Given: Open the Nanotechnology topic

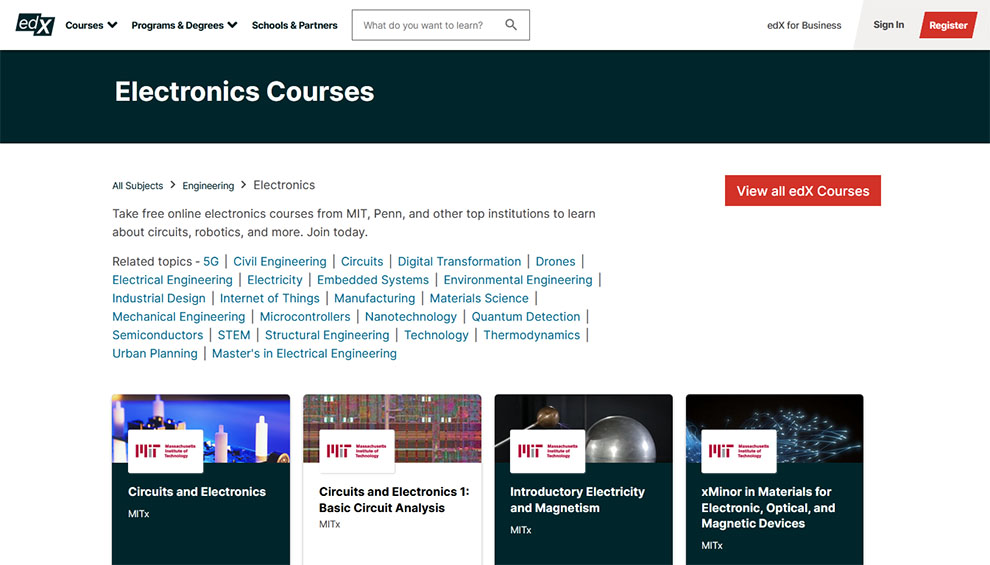Looking at the screenshot, I should point(410,316).
